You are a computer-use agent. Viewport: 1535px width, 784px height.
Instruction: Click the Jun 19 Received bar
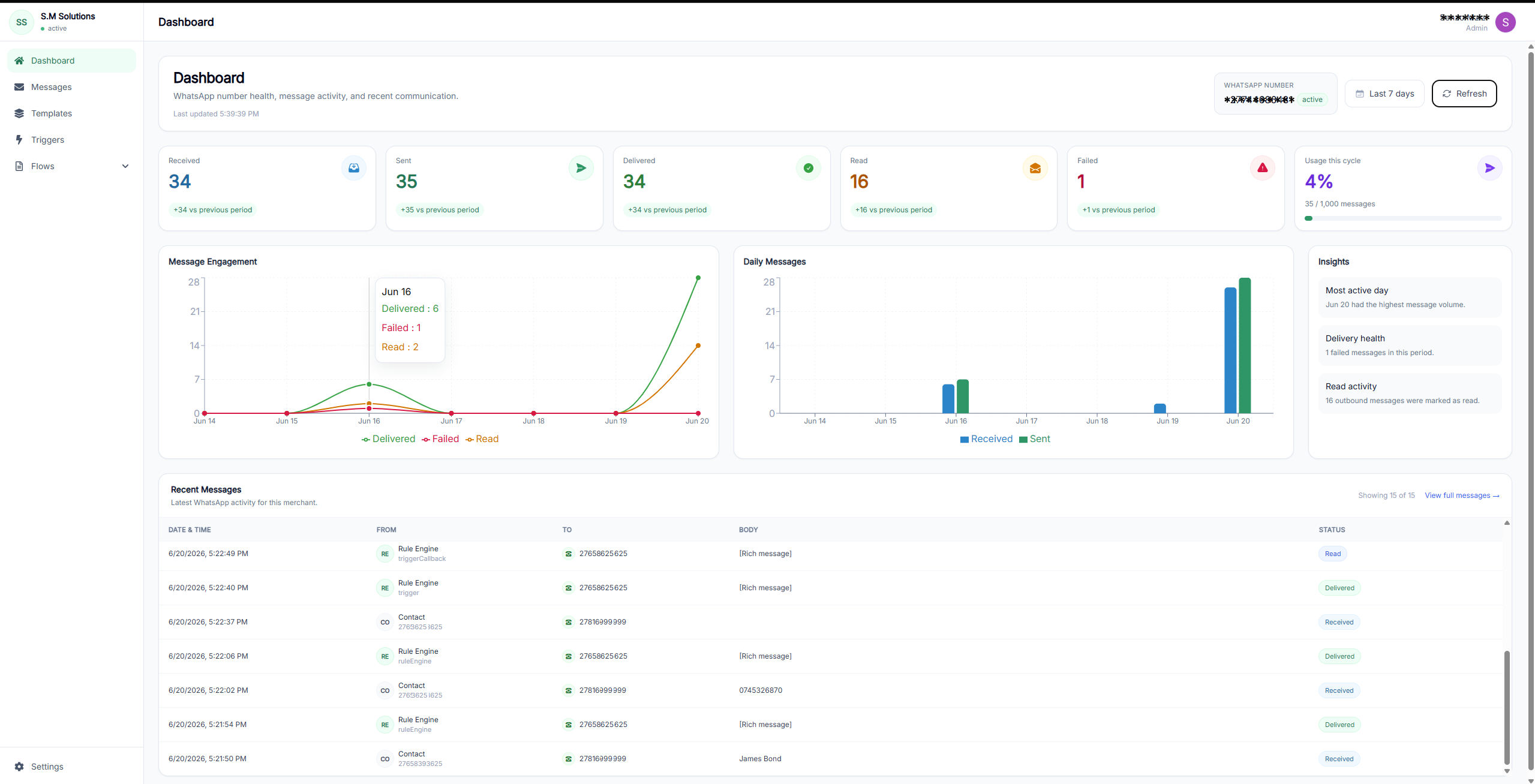(x=1160, y=408)
